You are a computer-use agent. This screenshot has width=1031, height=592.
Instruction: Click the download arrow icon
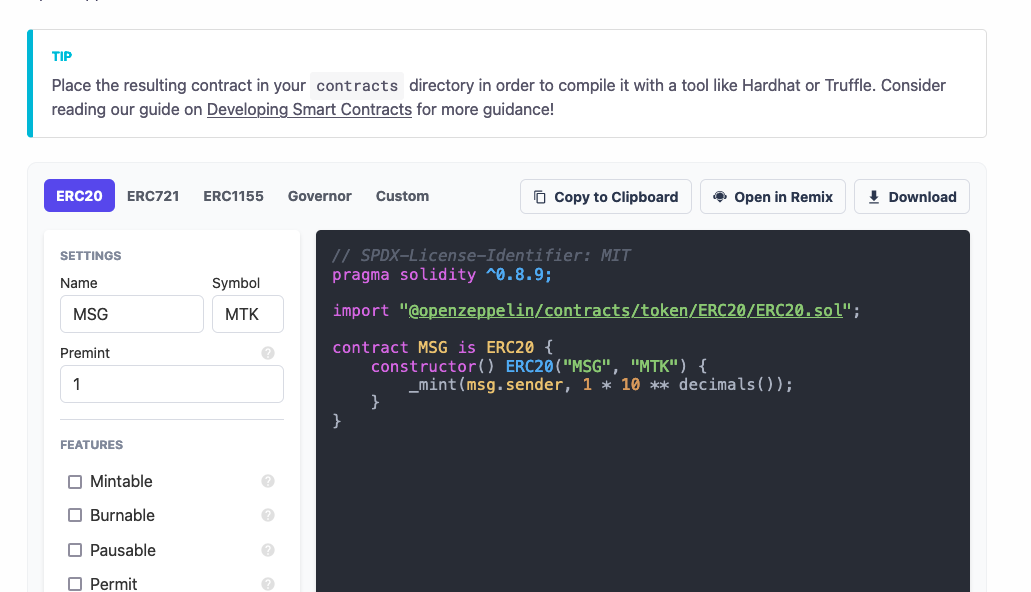(x=874, y=197)
